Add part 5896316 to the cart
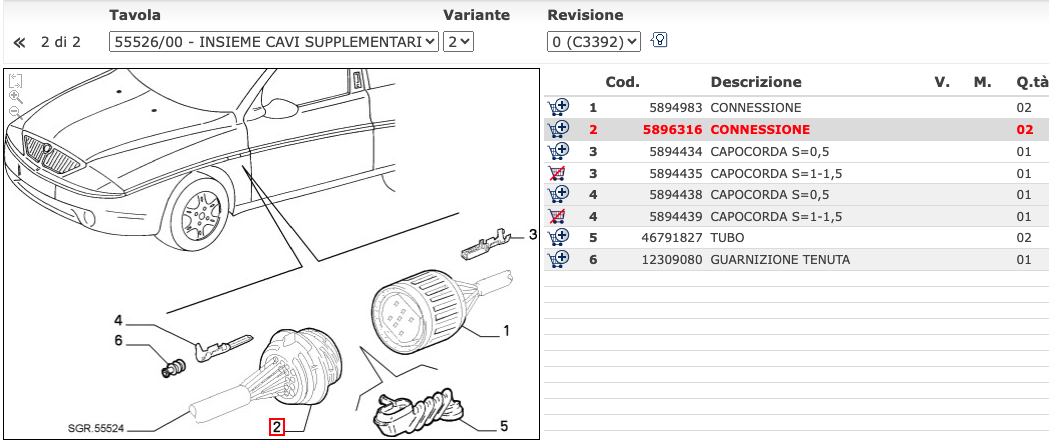Image resolution: width=1049 pixels, height=440 pixels. [557, 129]
